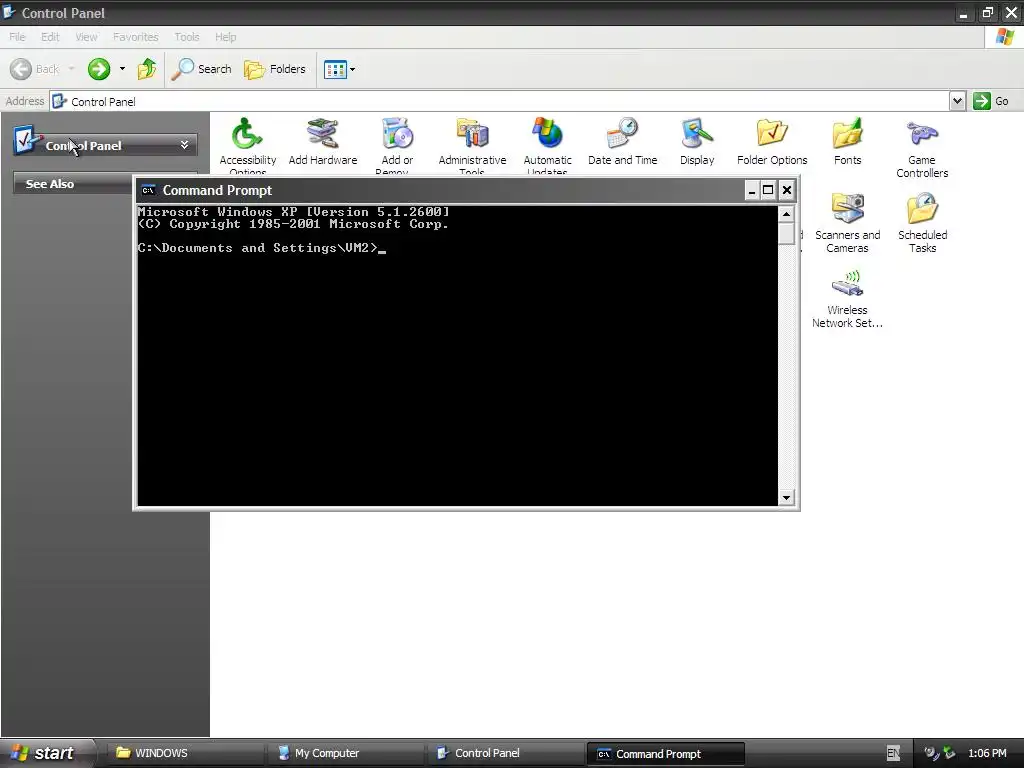Open Add or Remove Programs icon
The width and height of the screenshot is (1024, 768).
coord(397,146)
